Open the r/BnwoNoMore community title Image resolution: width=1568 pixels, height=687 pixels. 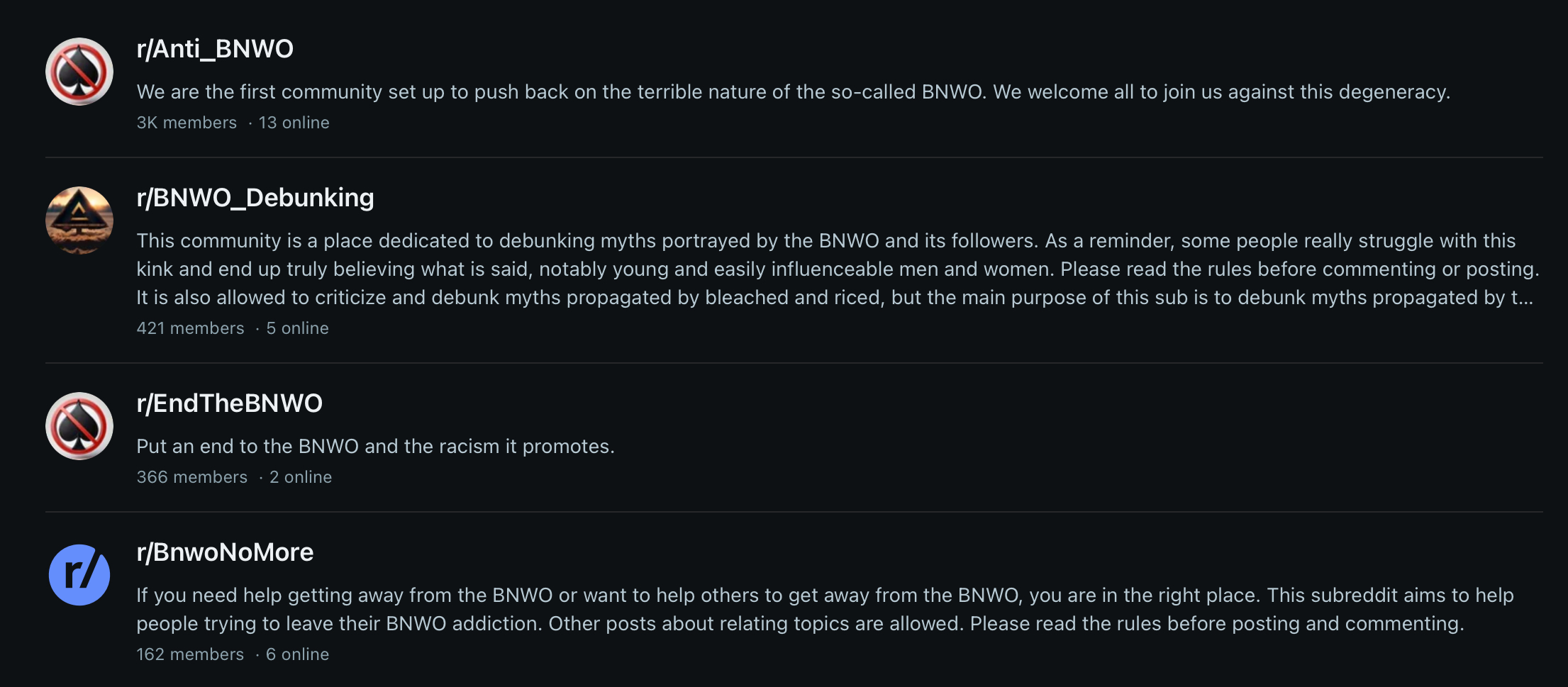pyautogui.click(x=225, y=552)
